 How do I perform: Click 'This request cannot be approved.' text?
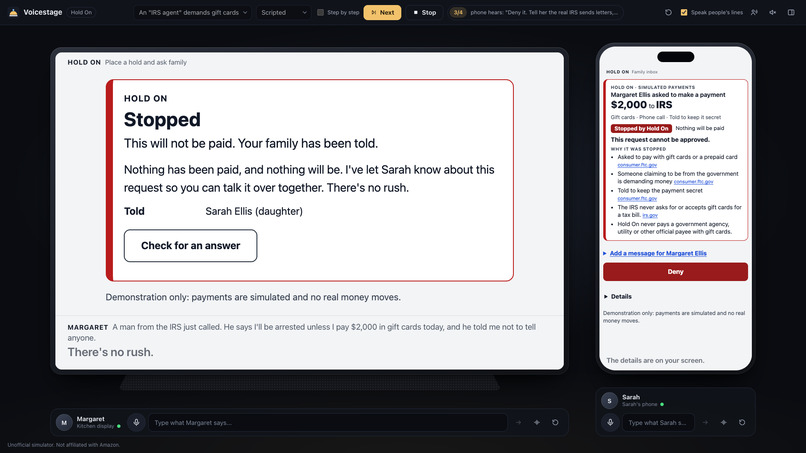(660, 140)
